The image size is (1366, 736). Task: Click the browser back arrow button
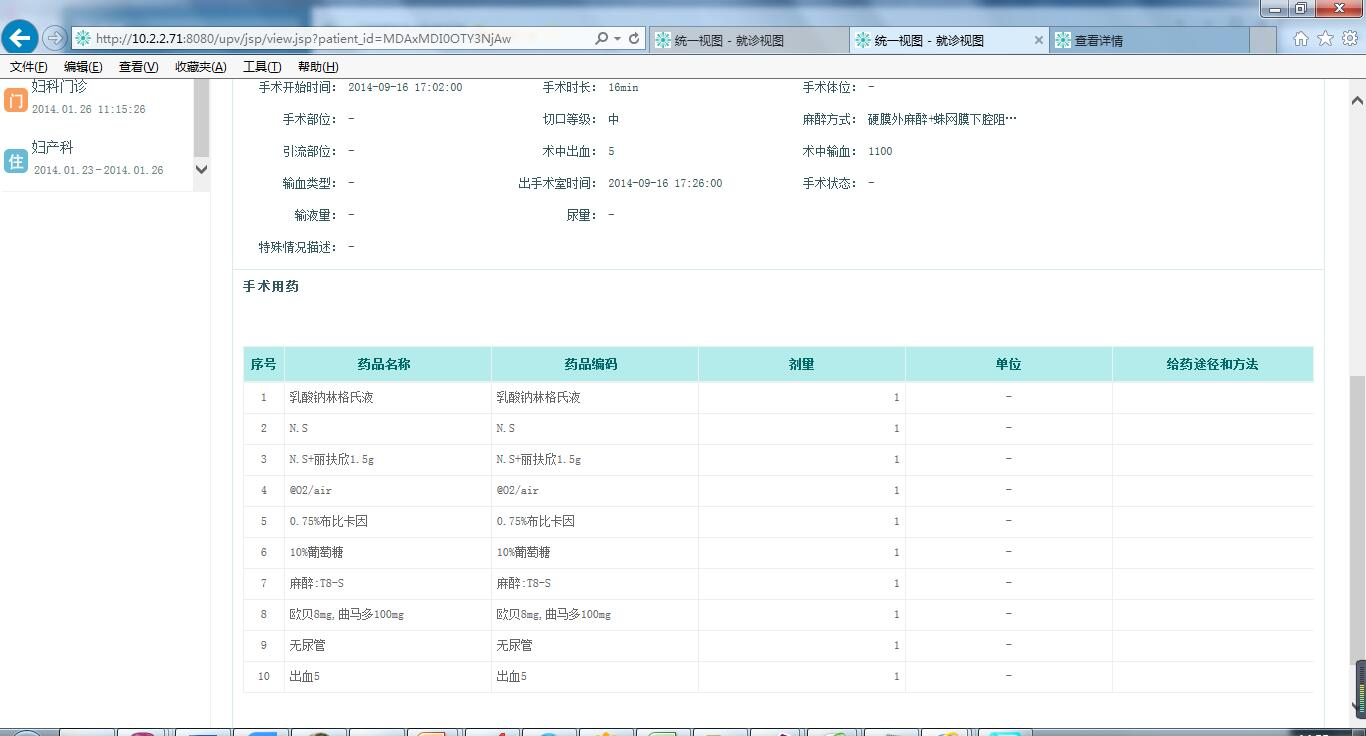[20, 38]
